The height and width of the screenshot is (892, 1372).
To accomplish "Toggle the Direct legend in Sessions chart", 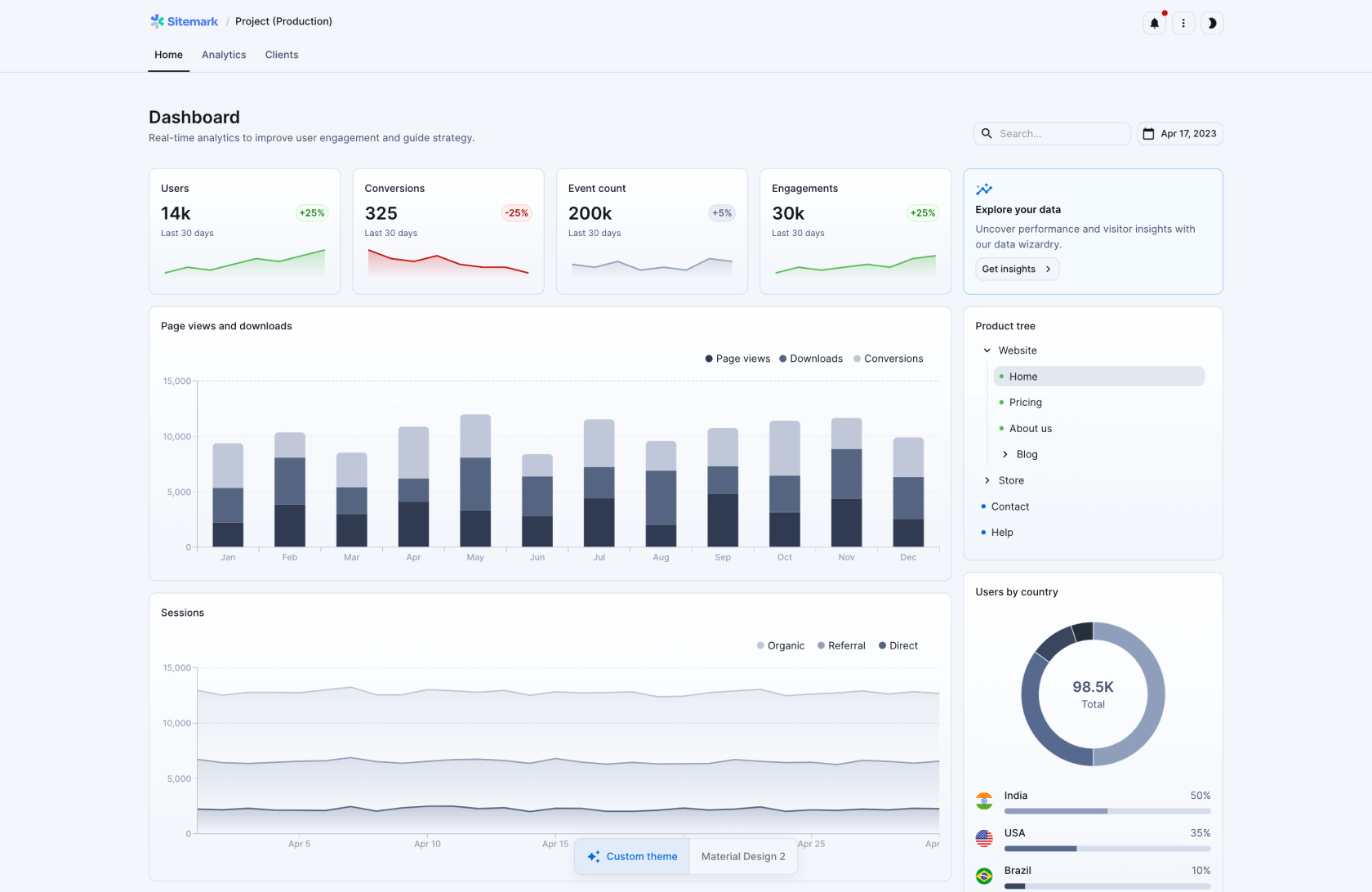I will (898, 645).
